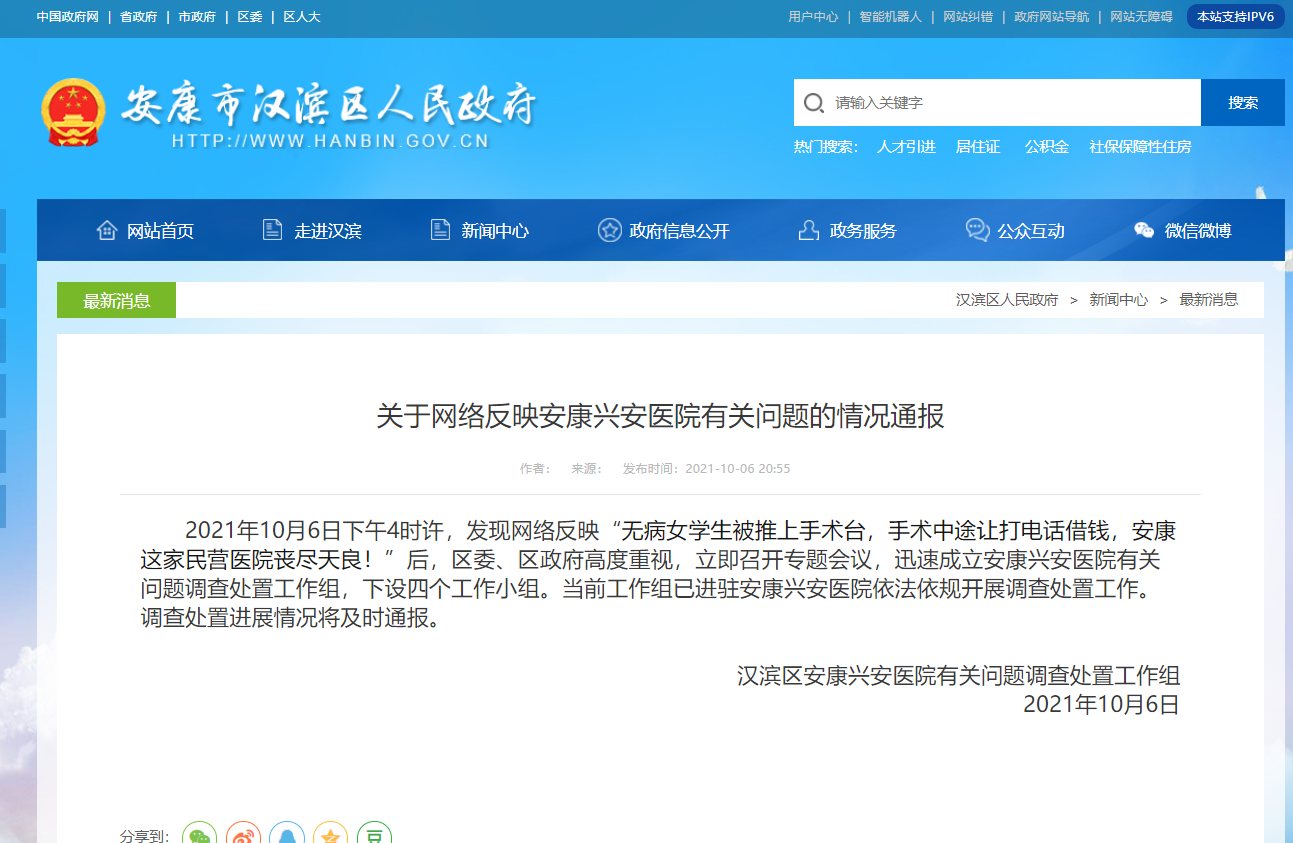
Task: Open the 中国政府网 top link
Action: pyautogui.click(x=68, y=17)
